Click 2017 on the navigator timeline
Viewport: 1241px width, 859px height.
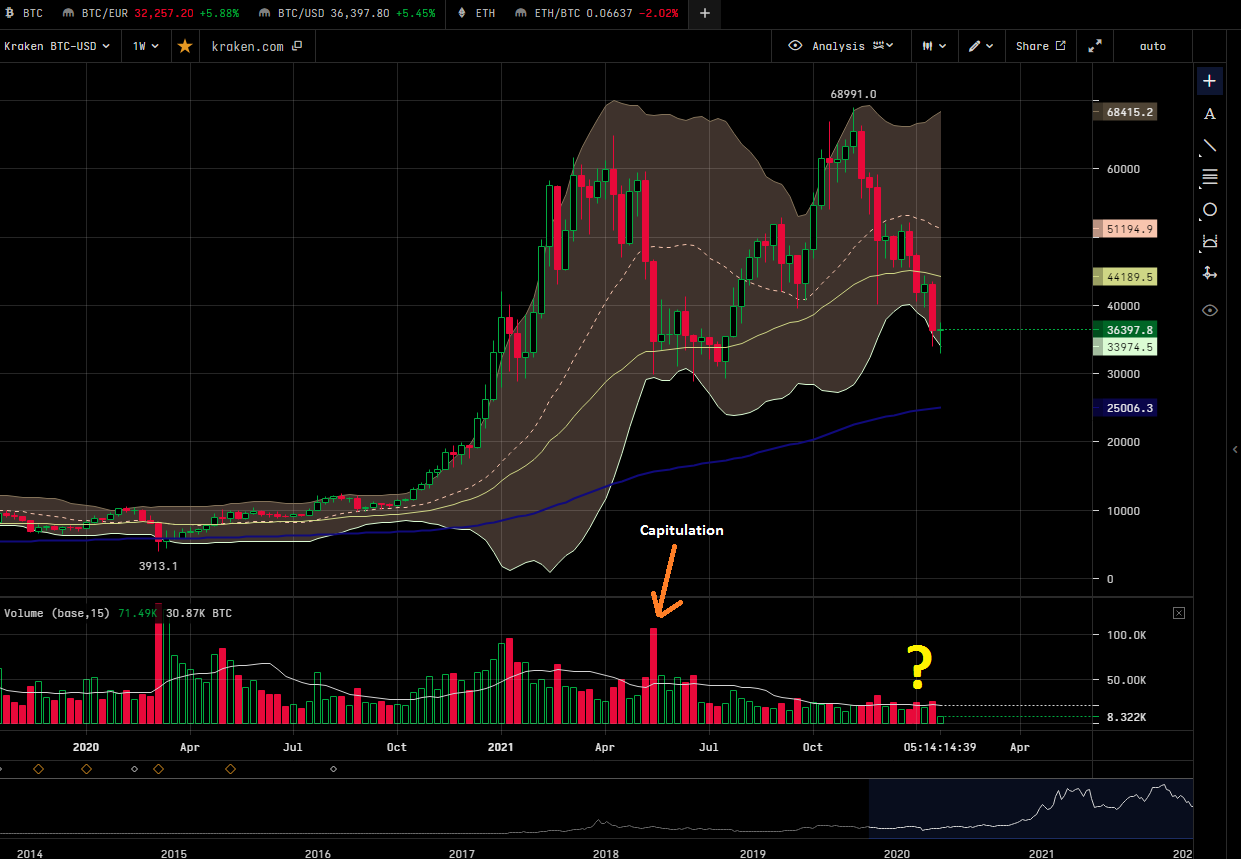point(462,853)
